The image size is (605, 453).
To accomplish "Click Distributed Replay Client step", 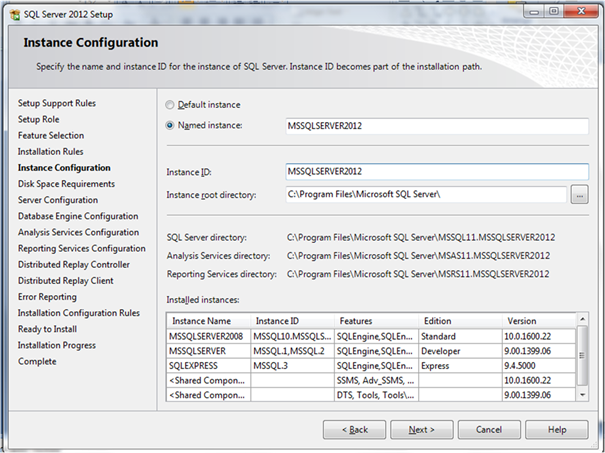I will coord(66,281).
